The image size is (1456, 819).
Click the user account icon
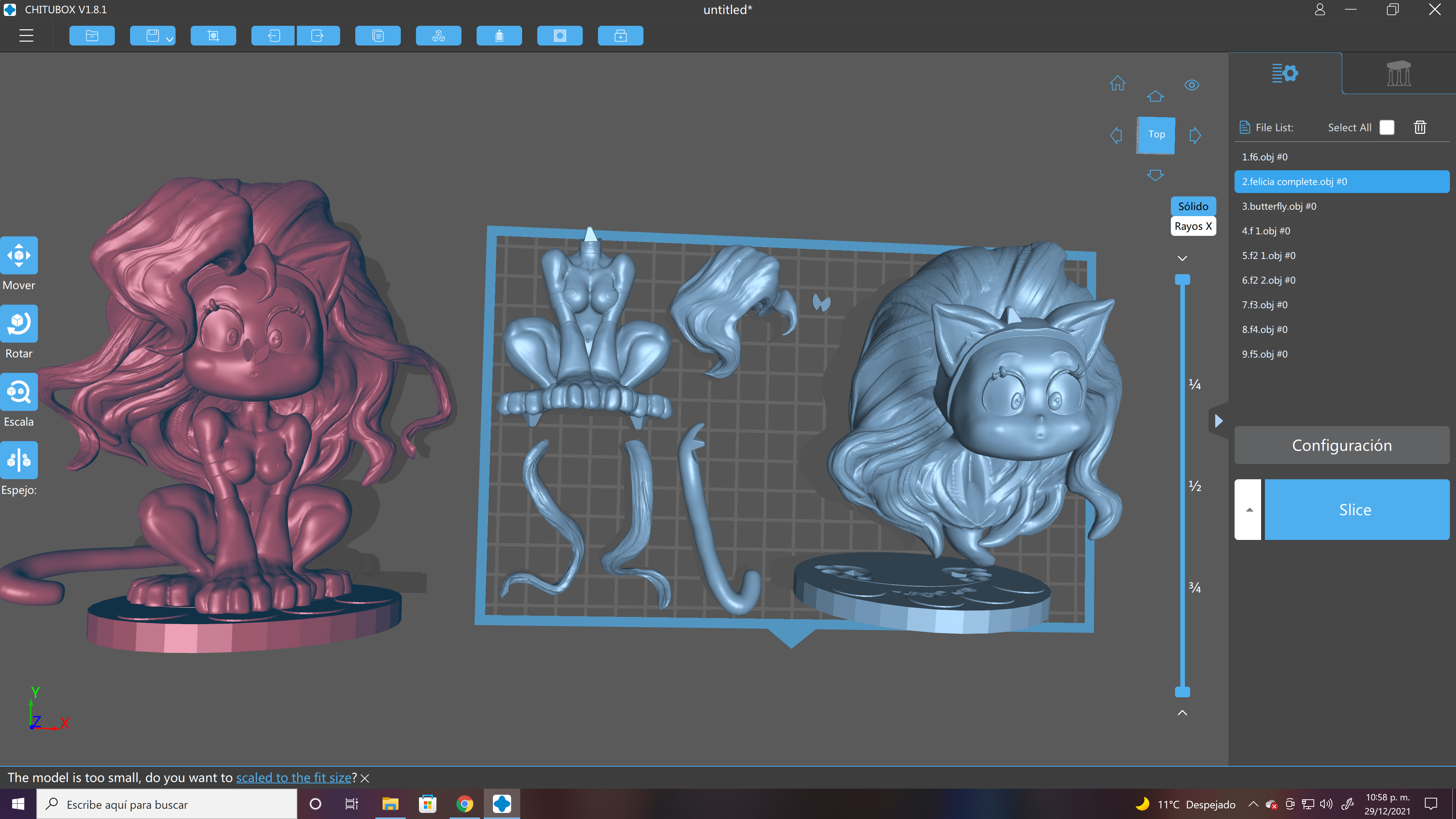click(1320, 9)
